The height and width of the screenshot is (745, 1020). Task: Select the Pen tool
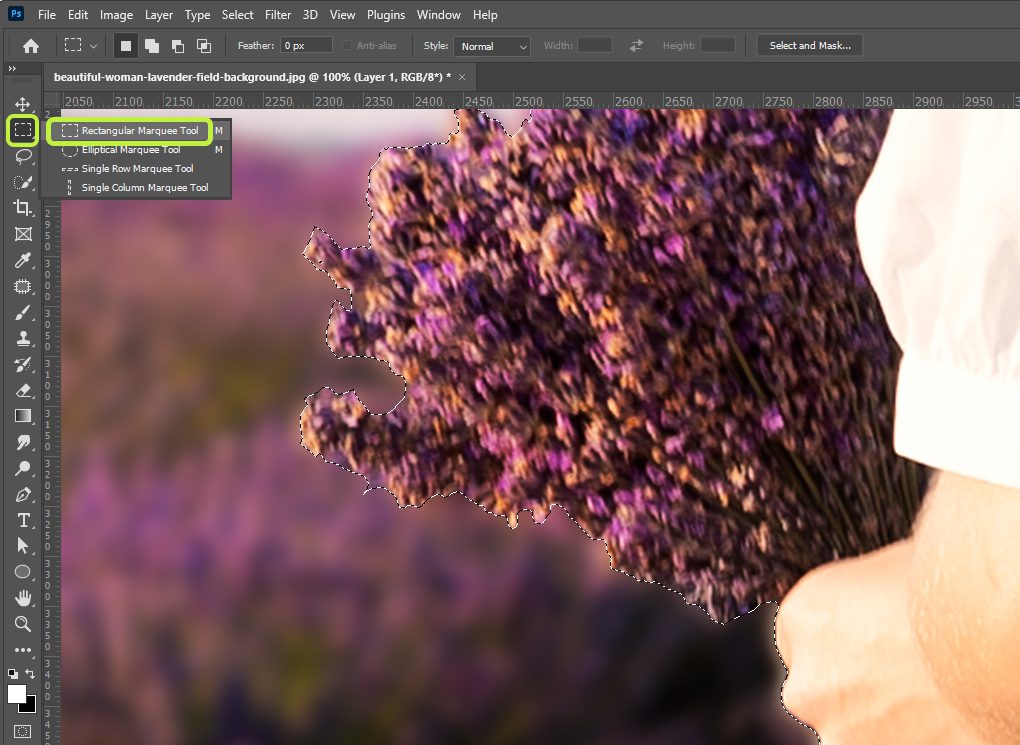click(23, 494)
